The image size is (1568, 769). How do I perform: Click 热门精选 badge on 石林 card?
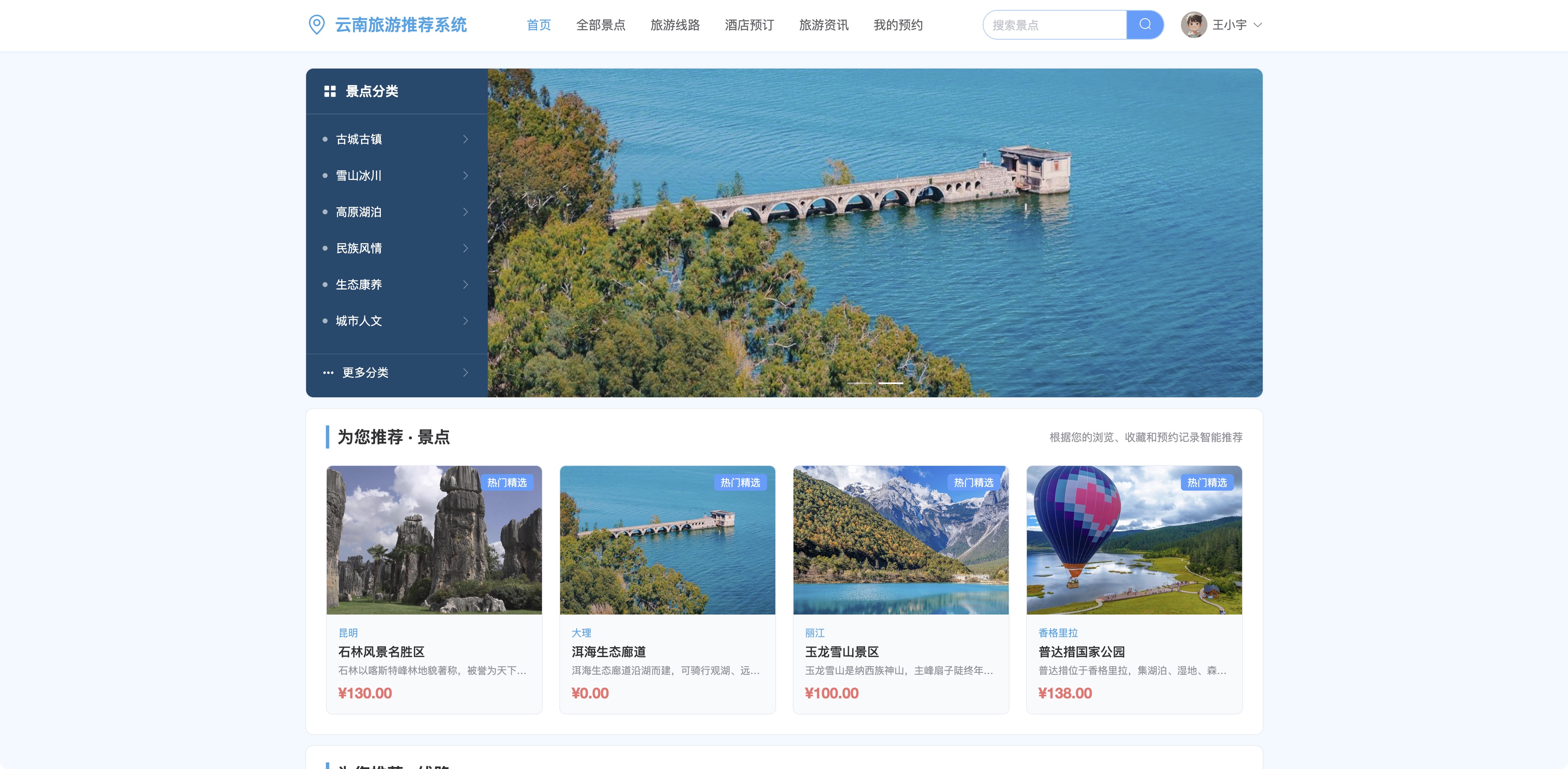click(507, 482)
